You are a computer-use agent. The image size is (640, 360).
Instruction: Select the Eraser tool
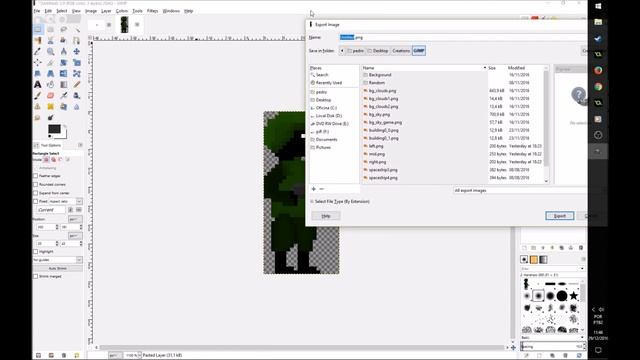point(51,96)
